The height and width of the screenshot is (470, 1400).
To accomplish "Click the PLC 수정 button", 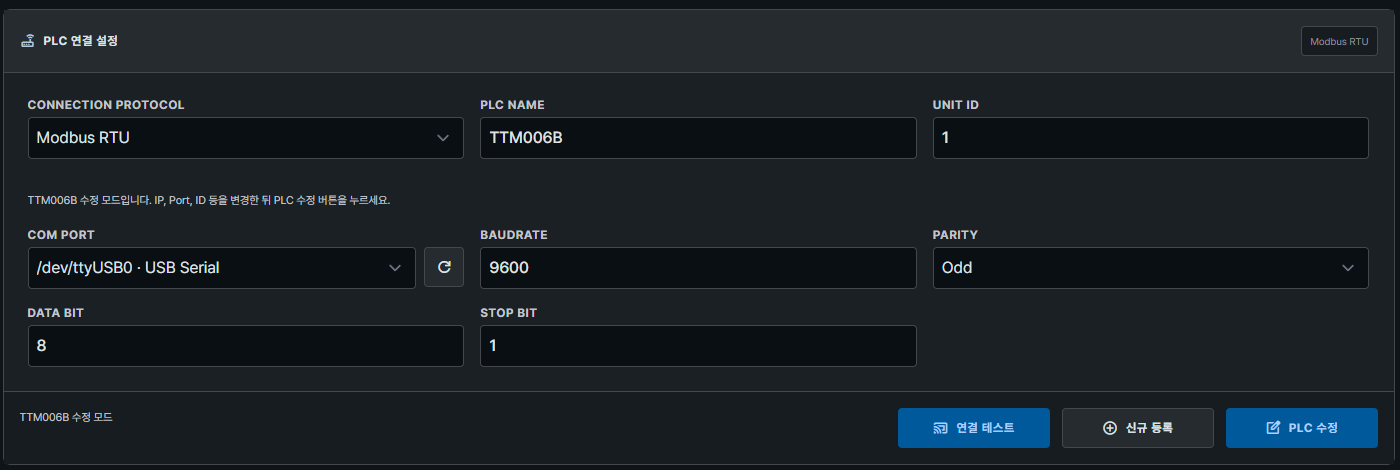I will pos(1302,428).
